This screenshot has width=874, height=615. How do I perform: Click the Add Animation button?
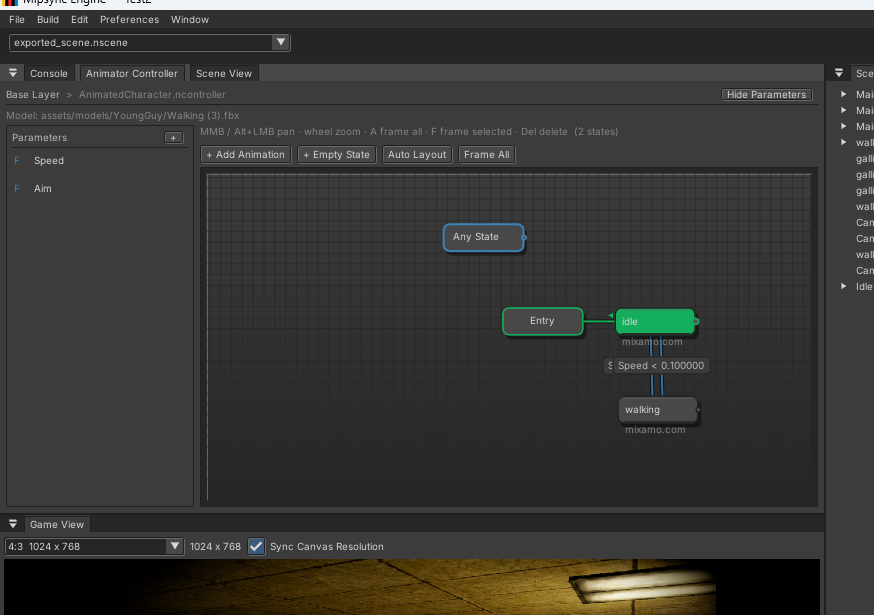click(246, 154)
